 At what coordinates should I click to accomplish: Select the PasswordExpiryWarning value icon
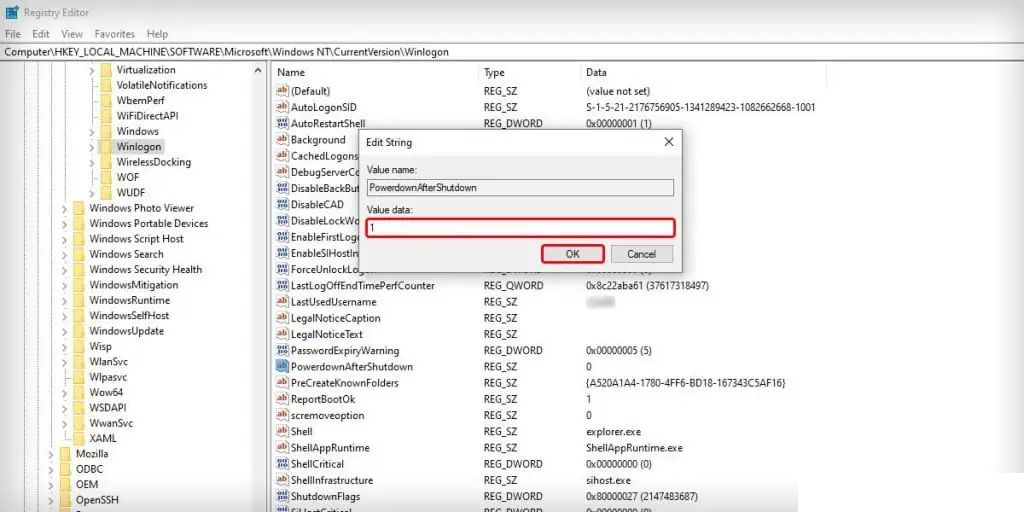tap(282, 351)
